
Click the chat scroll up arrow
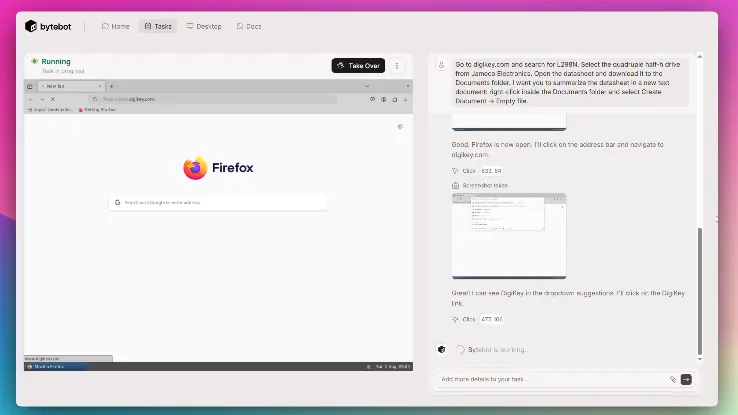pos(700,56)
